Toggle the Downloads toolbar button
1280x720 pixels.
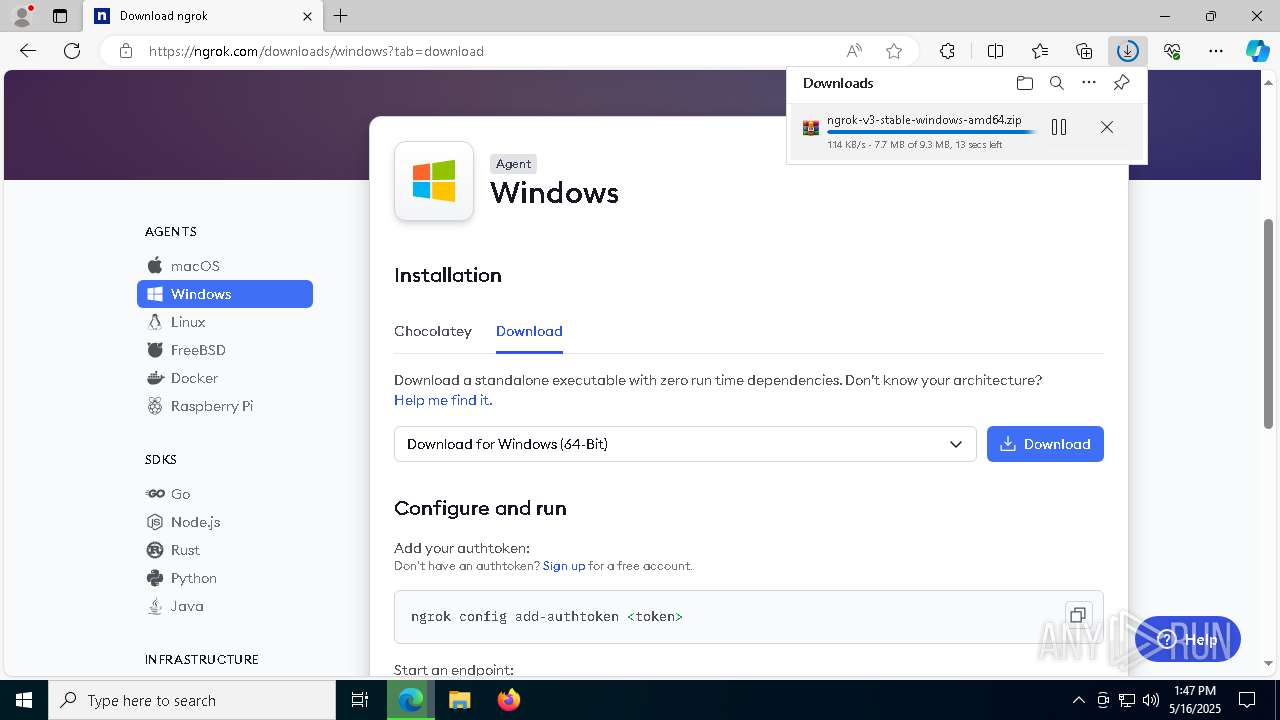click(1128, 51)
